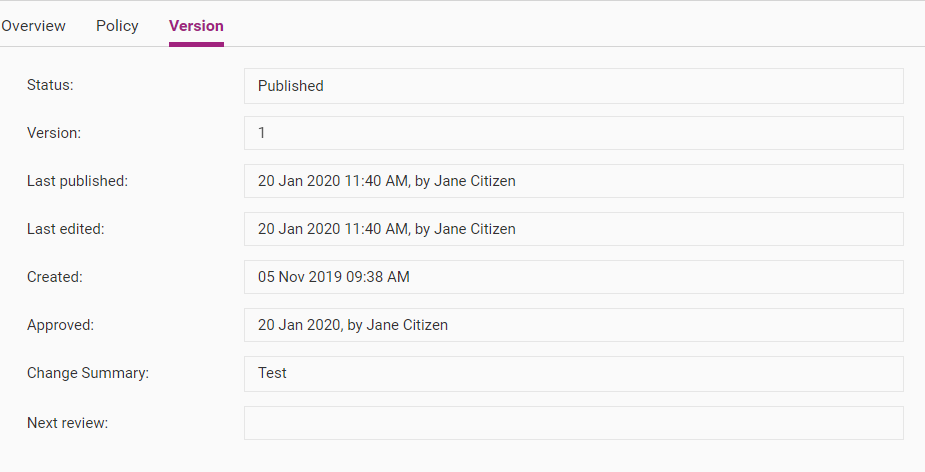Click the purple underline below Version tab
The width and height of the screenshot is (925, 472).
pos(196,44)
